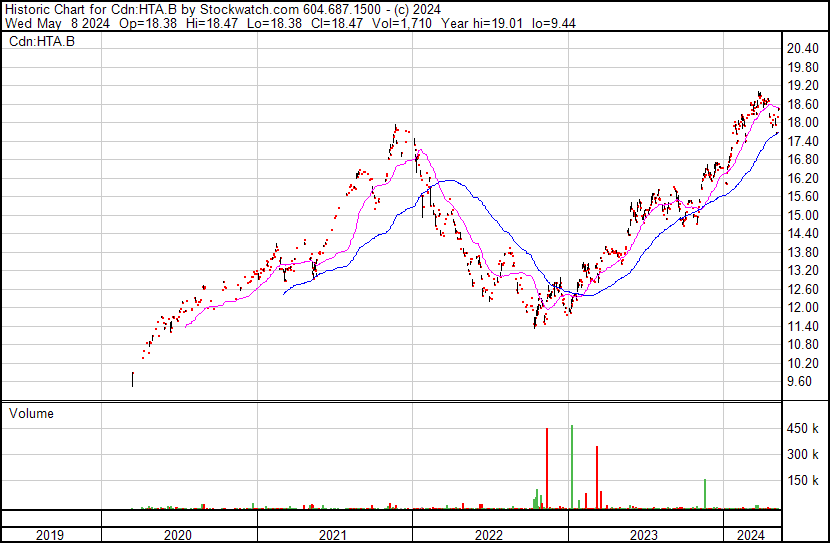The width and height of the screenshot is (830, 543).
Task: Select the 2019 year label on the timeline
Action: point(50,535)
